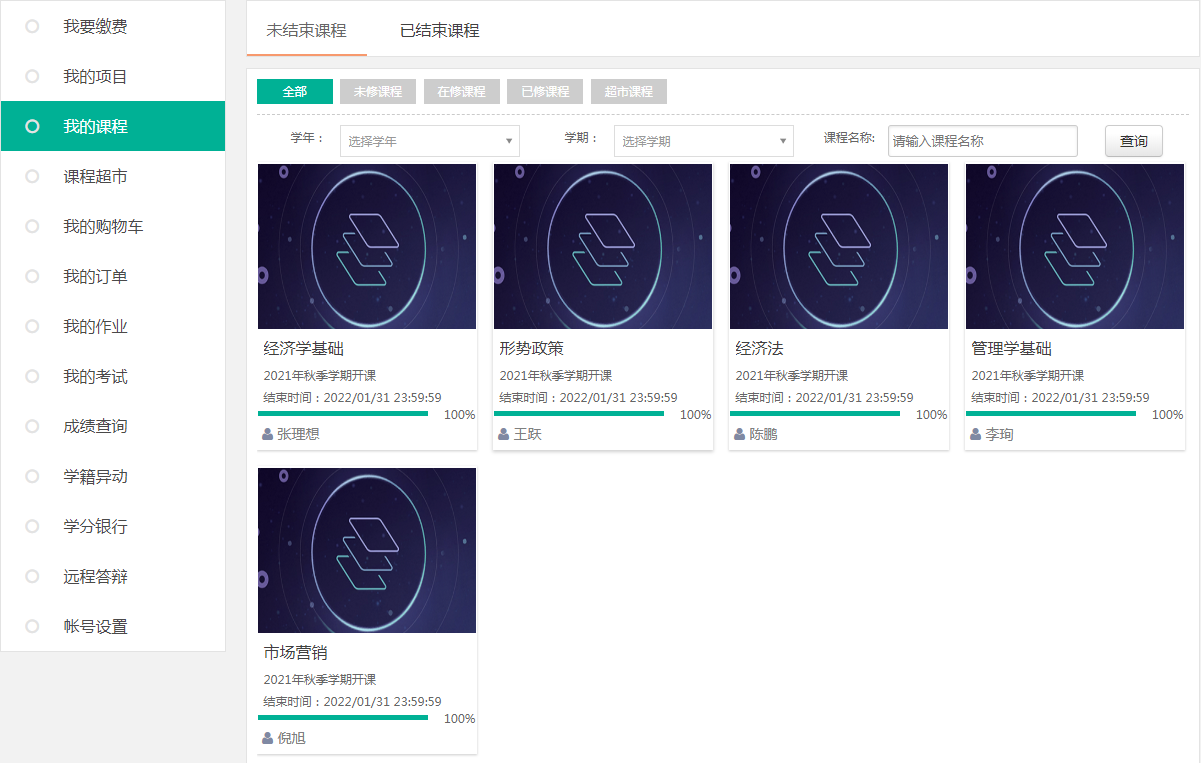Filter by 未修课程
This screenshot has height=763, width=1201.
tap(378, 91)
